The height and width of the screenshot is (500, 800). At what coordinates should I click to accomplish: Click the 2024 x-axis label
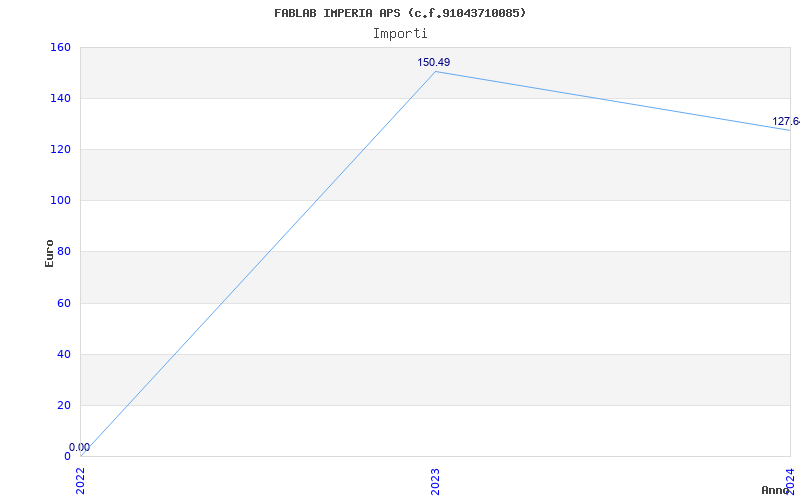(x=790, y=481)
